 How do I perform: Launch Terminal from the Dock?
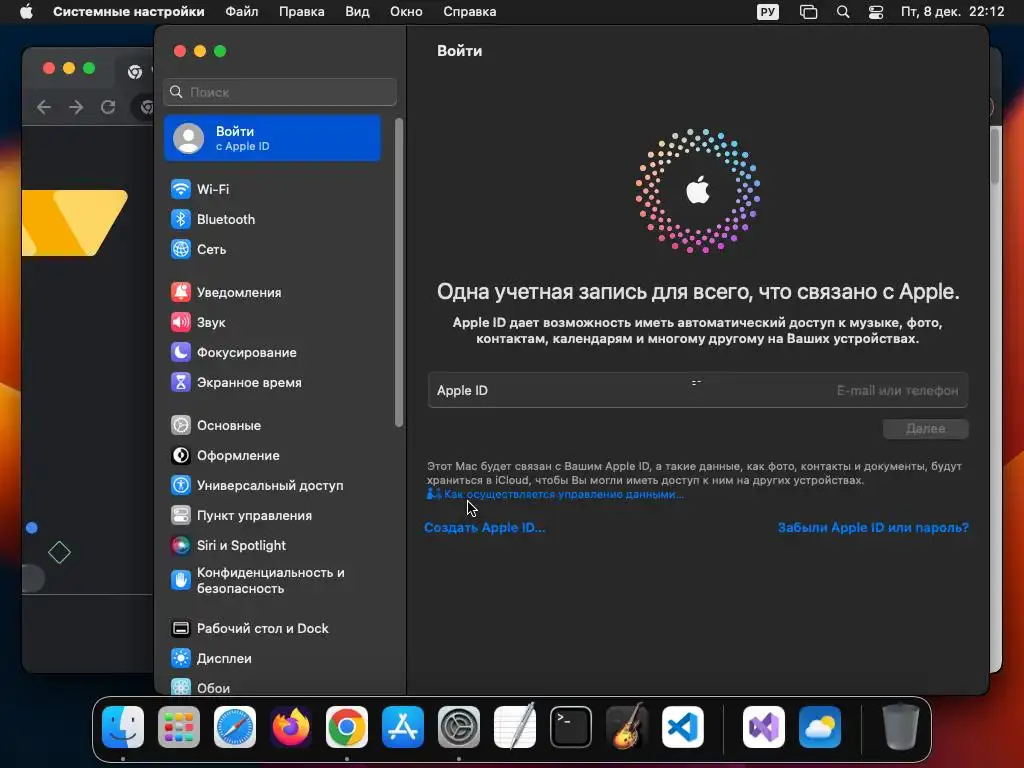pos(571,727)
